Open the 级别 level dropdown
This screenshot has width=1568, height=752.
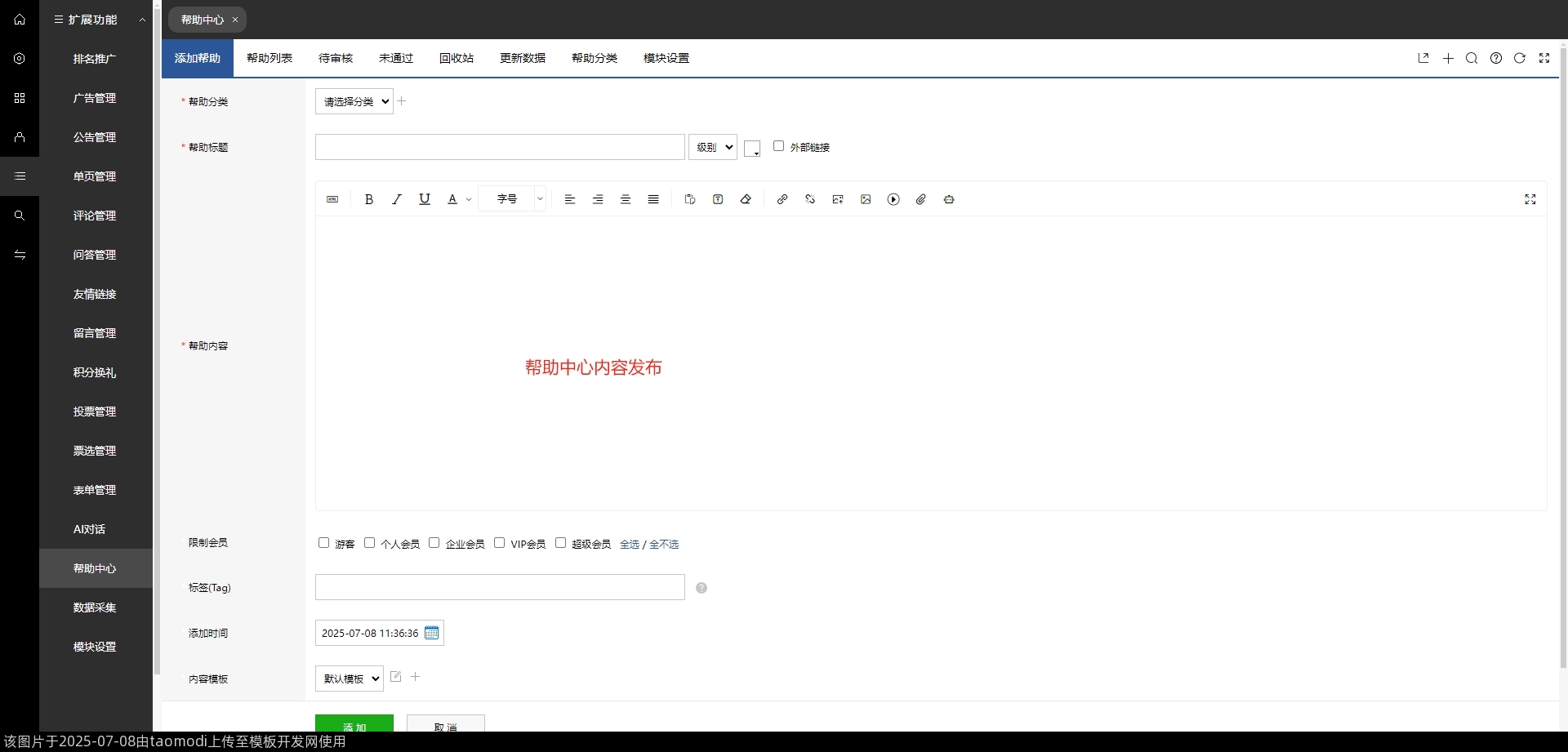[712, 147]
